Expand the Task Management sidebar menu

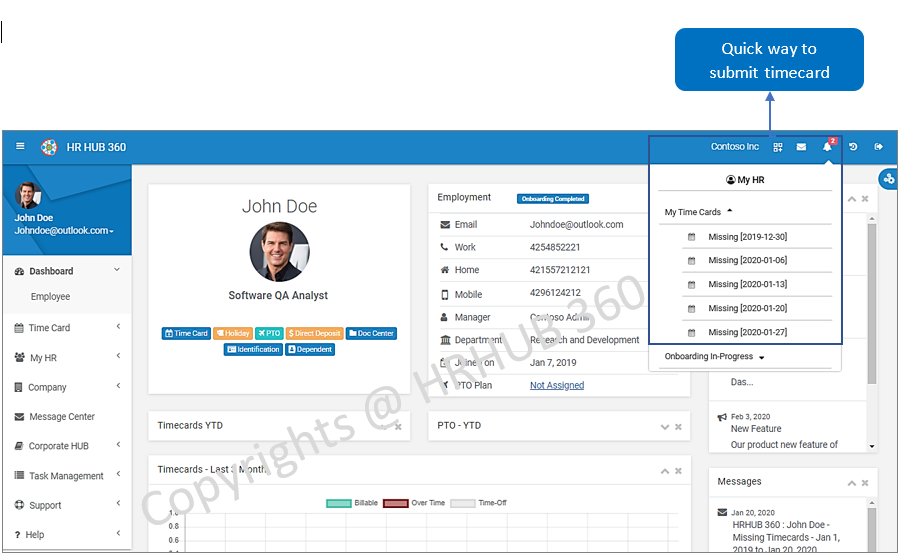pyautogui.click(x=67, y=476)
